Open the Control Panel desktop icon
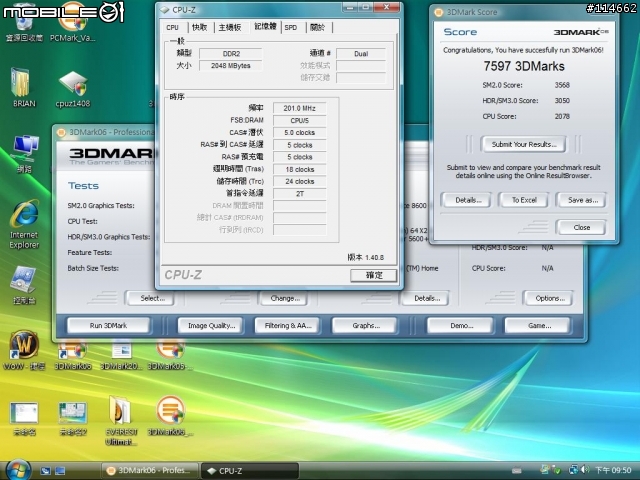The width and height of the screenshot is (640, 480). click(x=24, y=285)
